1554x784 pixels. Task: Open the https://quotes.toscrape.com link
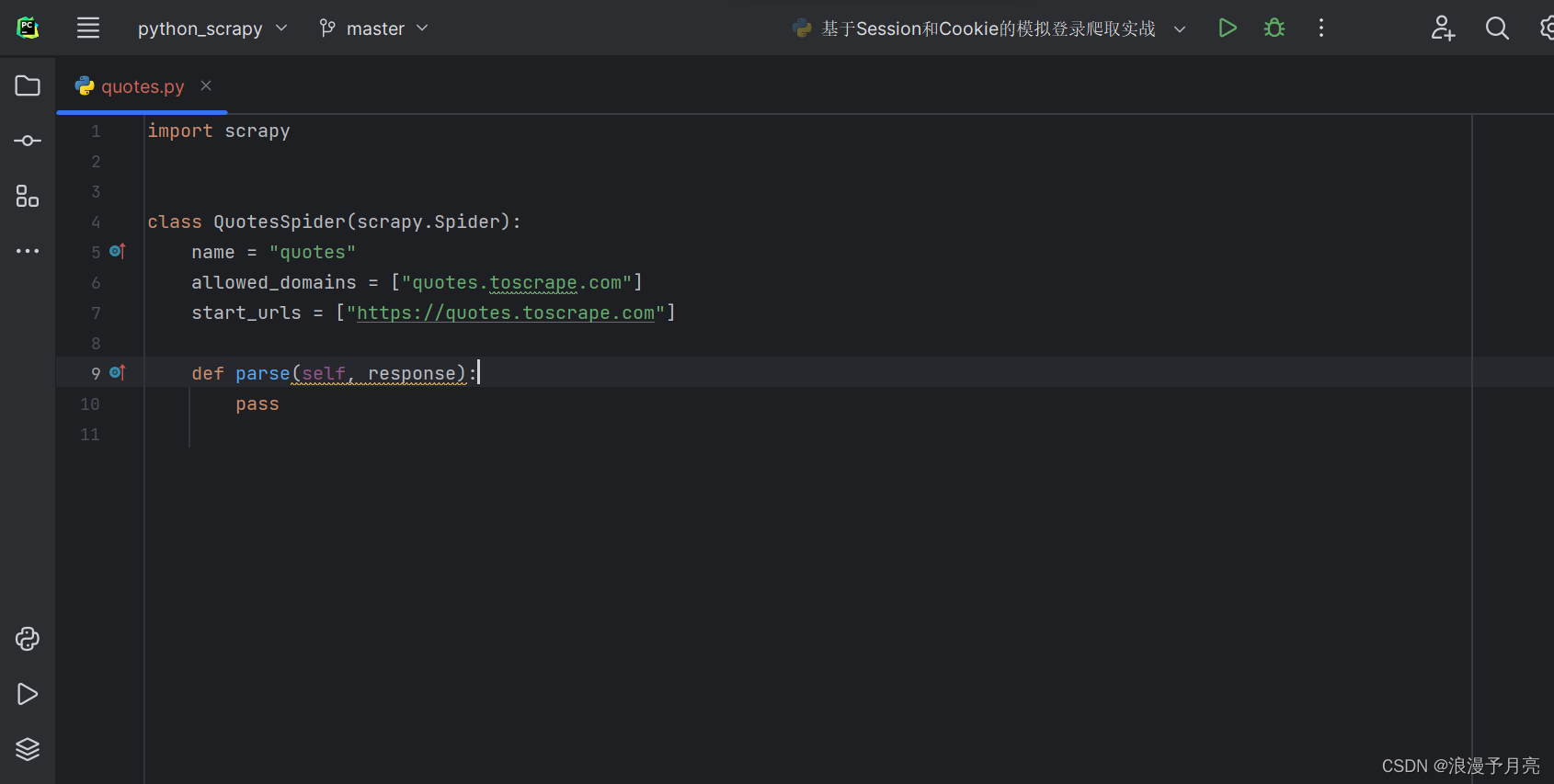click(x=506, y=312)
